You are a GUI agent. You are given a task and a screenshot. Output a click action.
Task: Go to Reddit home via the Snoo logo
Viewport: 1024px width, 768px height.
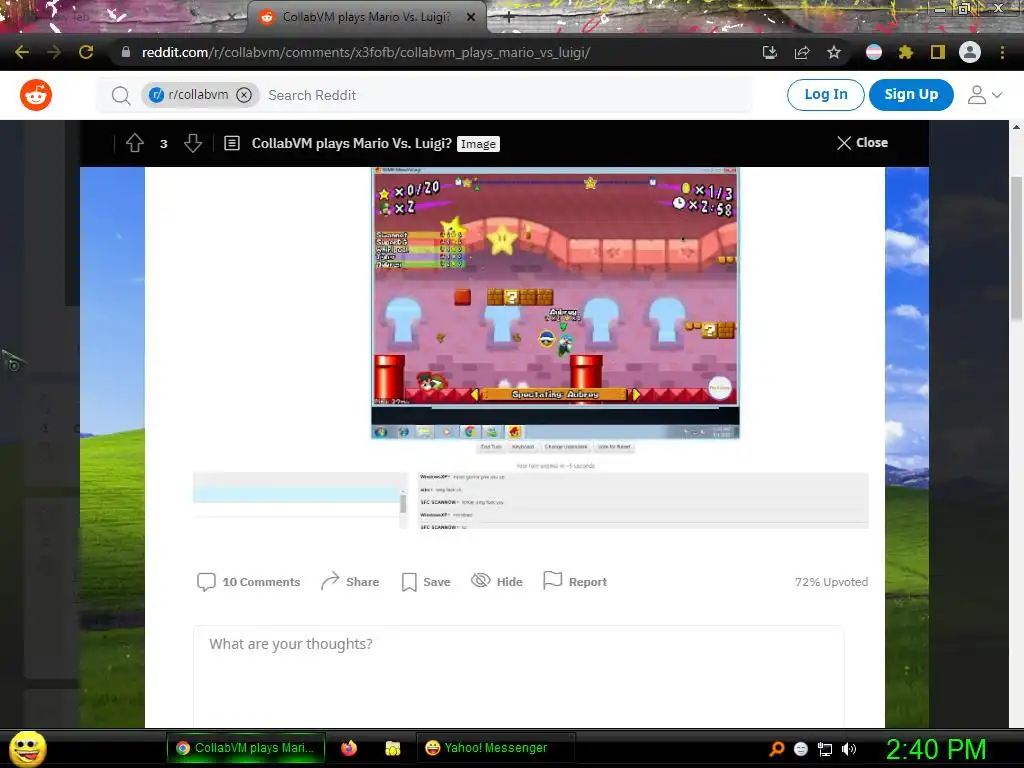(x=36, y=95)
